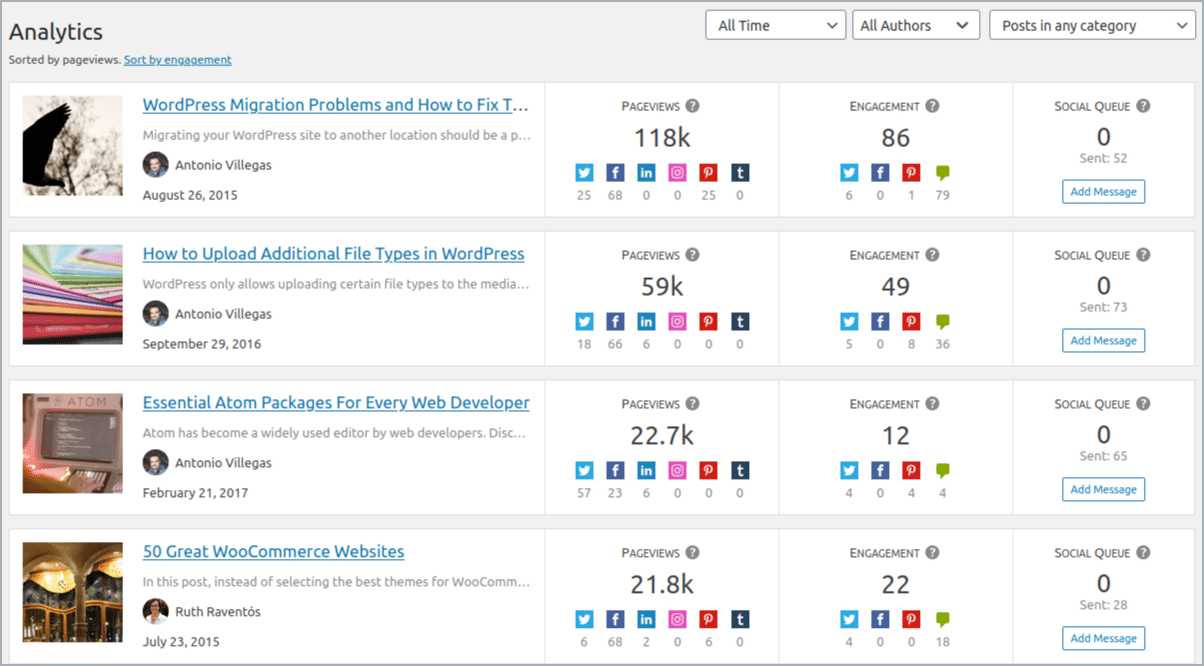This screenshot has height=666, width=1204.
Task: Select the Facebook icon showing 68 shares
Action: click(x=615, y=172)
